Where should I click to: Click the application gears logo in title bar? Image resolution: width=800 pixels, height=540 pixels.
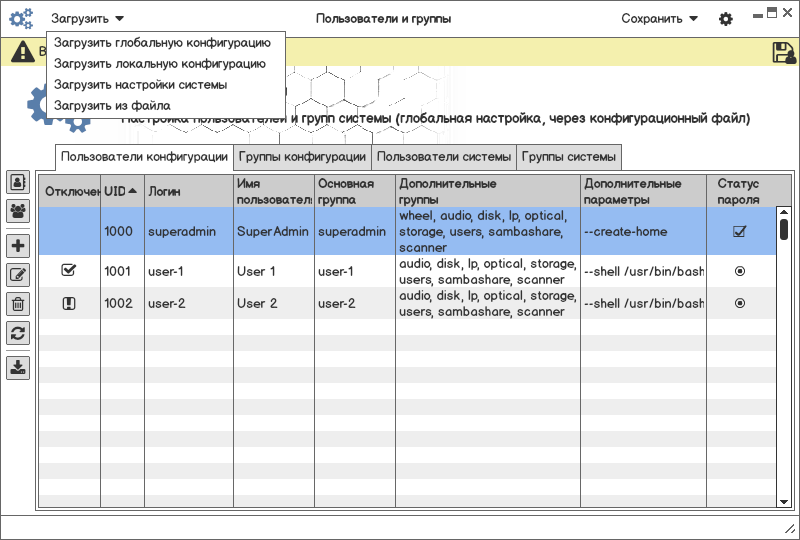tap(21, 19)
